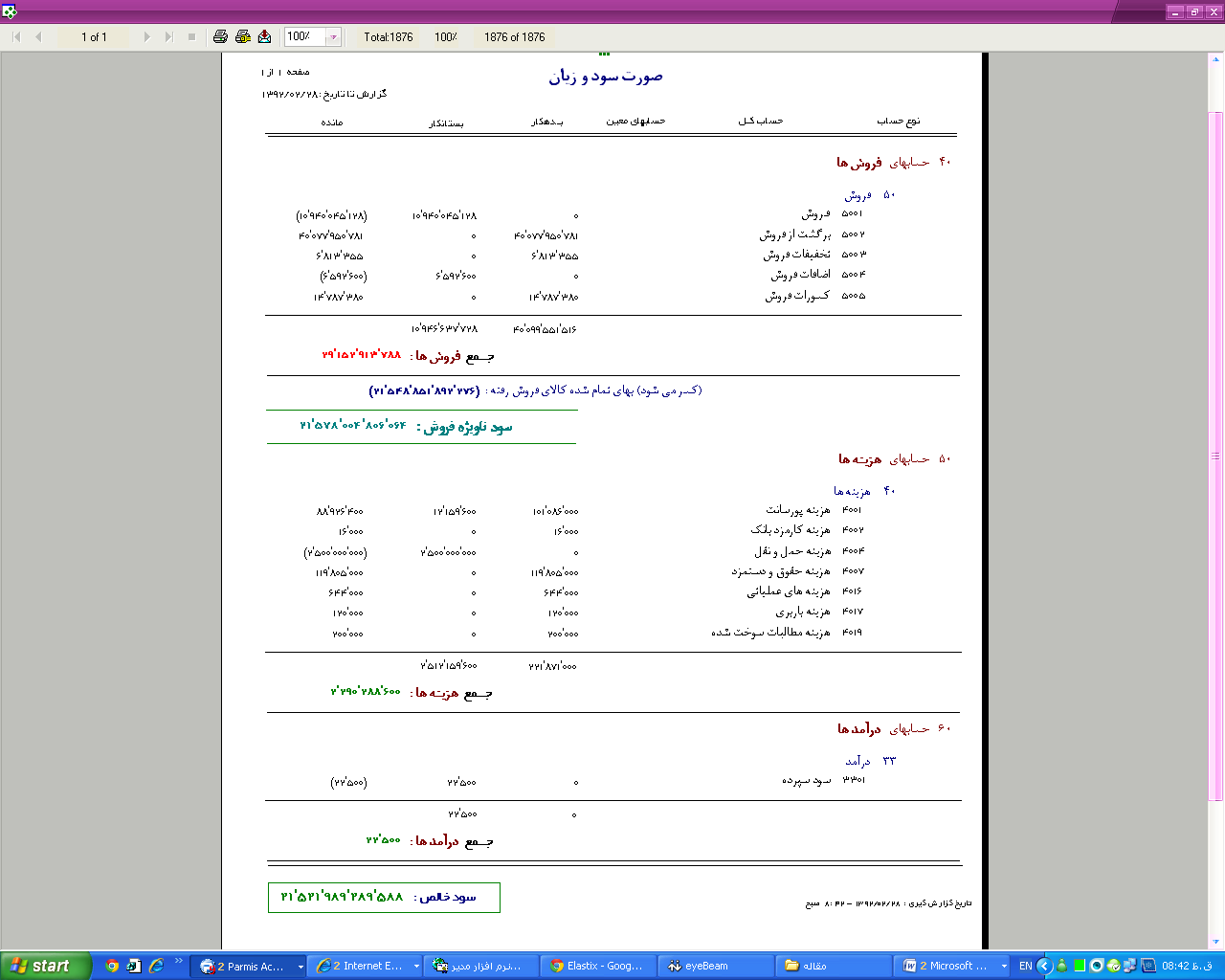This screenshot has height=980, width=1225.
Task: Expand Parmis taskbar group dropdown arrow
Action: (300, 967)
